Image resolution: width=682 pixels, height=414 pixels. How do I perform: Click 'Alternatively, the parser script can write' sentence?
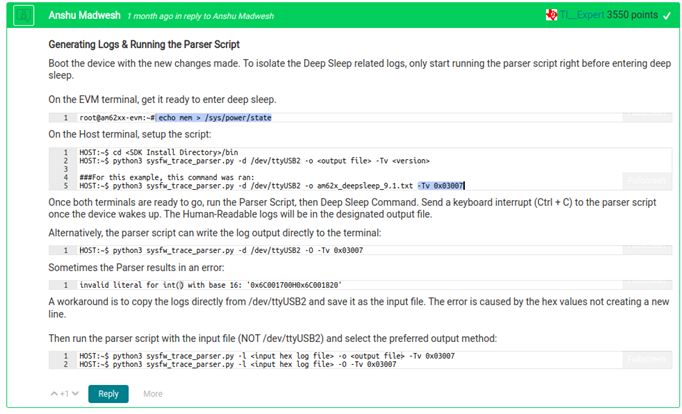[214, 233]
